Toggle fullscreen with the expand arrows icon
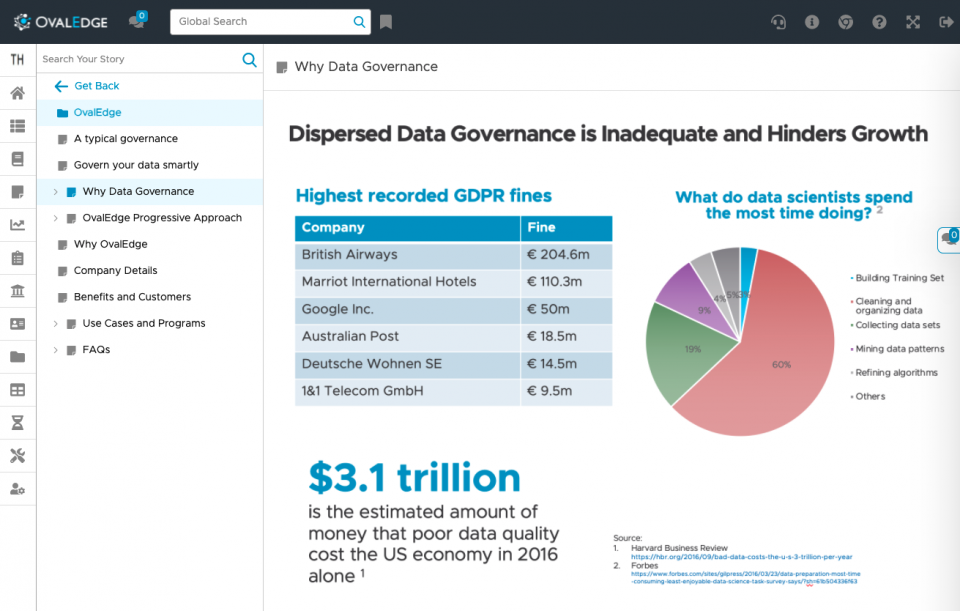960x611 pixels. tap(913, 22)
